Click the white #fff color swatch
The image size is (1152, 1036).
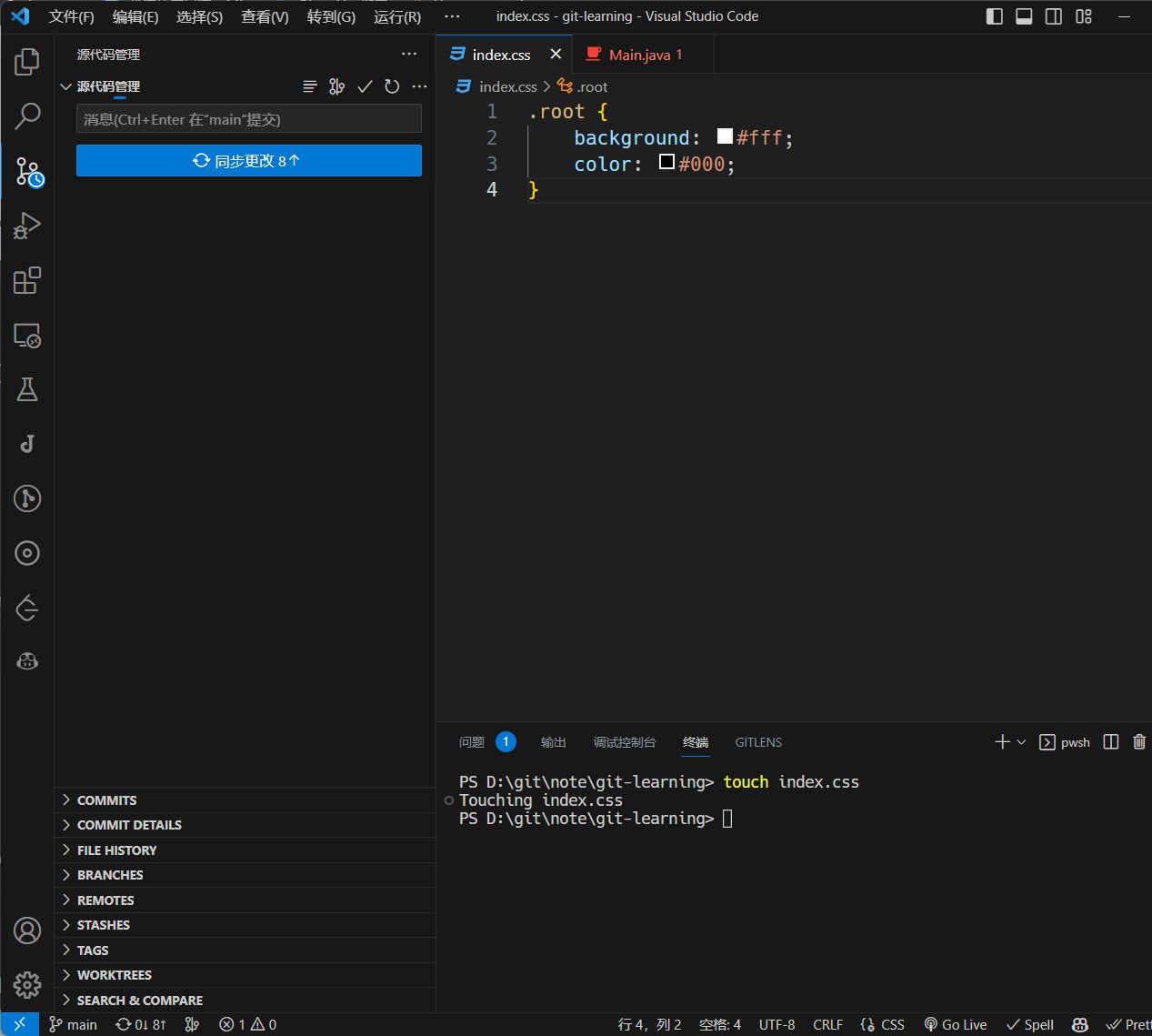pos(725,136)
